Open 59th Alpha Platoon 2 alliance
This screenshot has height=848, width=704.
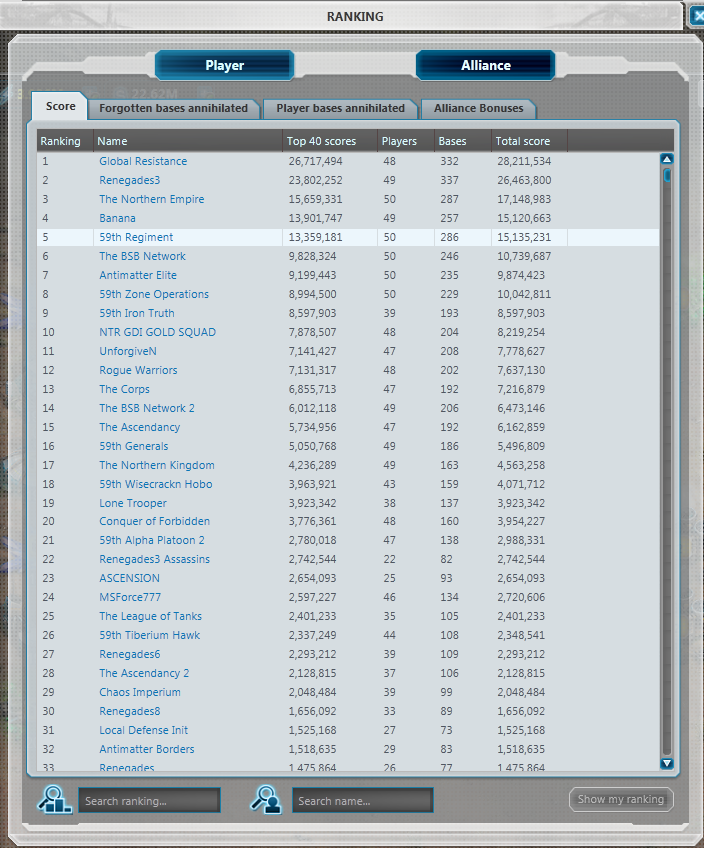pos(152,540)
